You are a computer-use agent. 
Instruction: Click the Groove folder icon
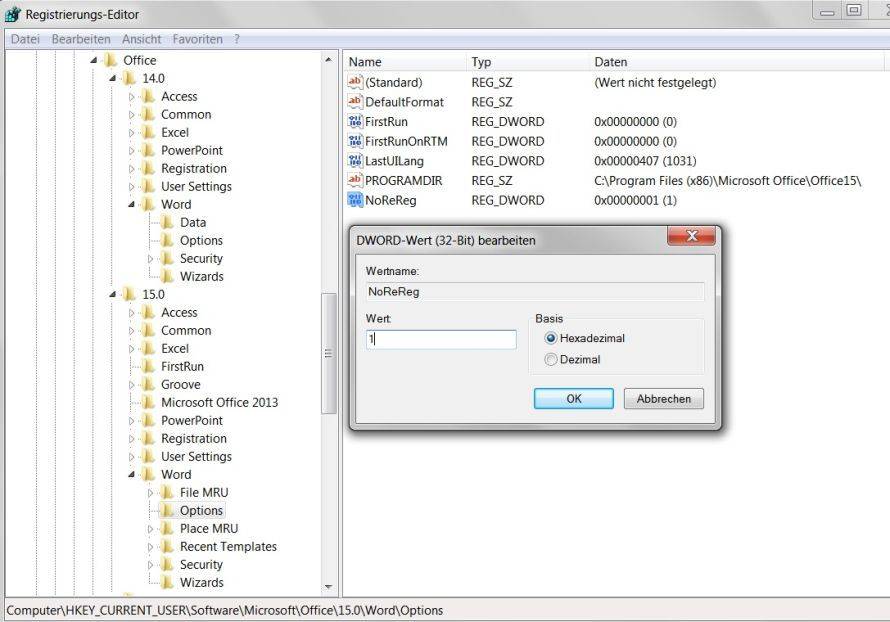click(x=148, y=384)
